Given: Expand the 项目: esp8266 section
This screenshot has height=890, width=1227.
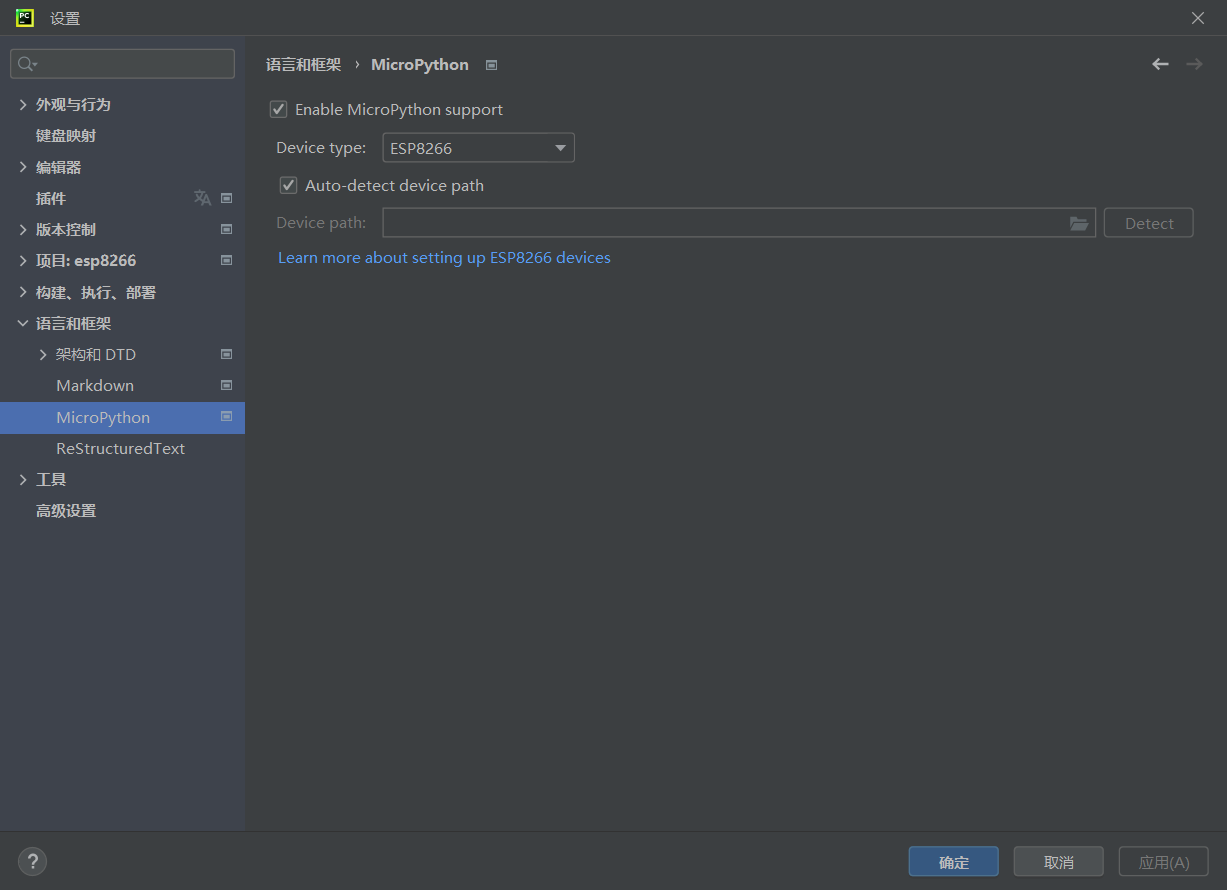Looking at the screenshot, I should pyautogui.click(x=23, y=260).
